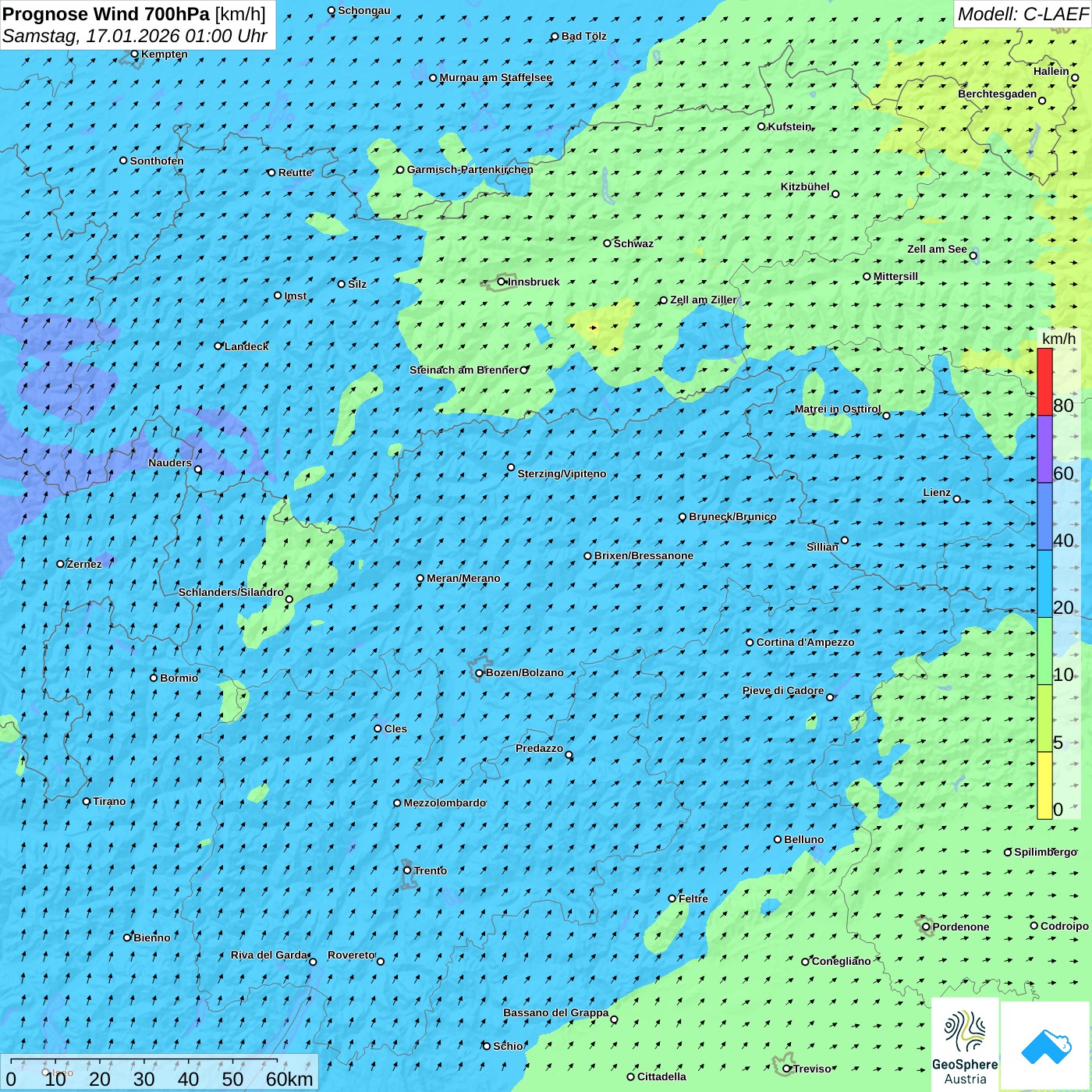Click the Innsbruck city marker

(502, 282)
